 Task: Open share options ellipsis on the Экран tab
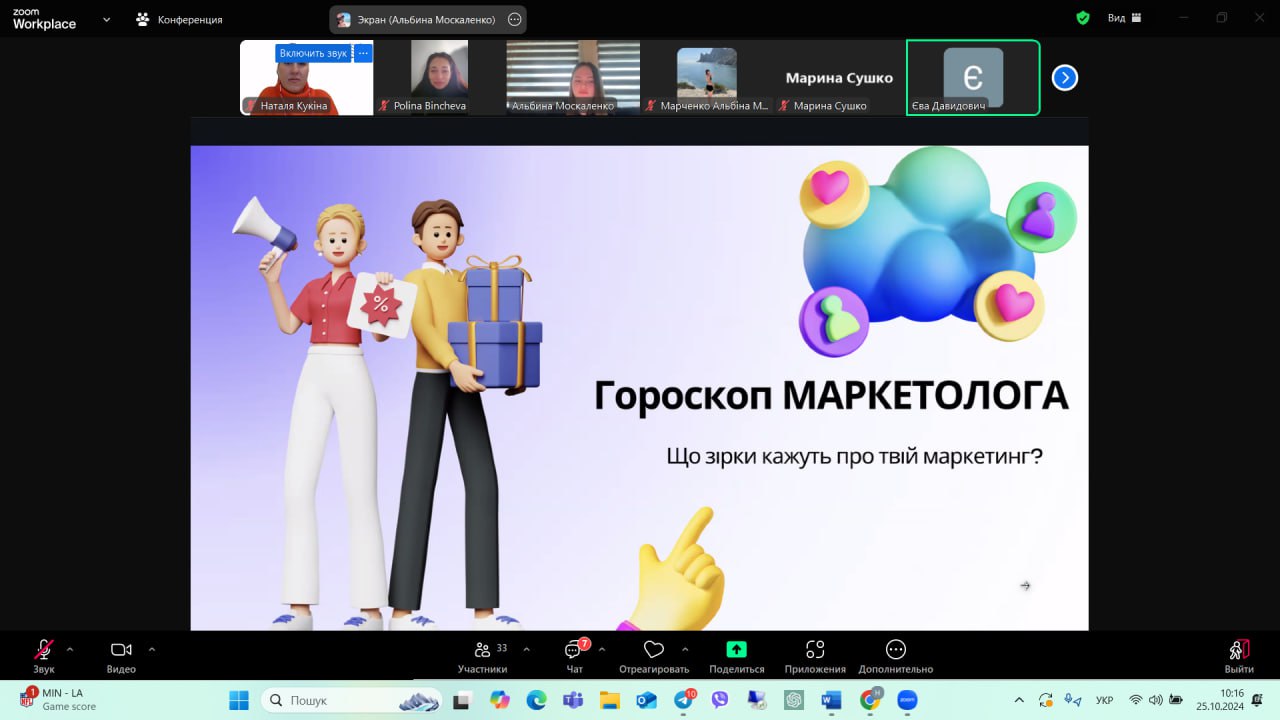515,19
